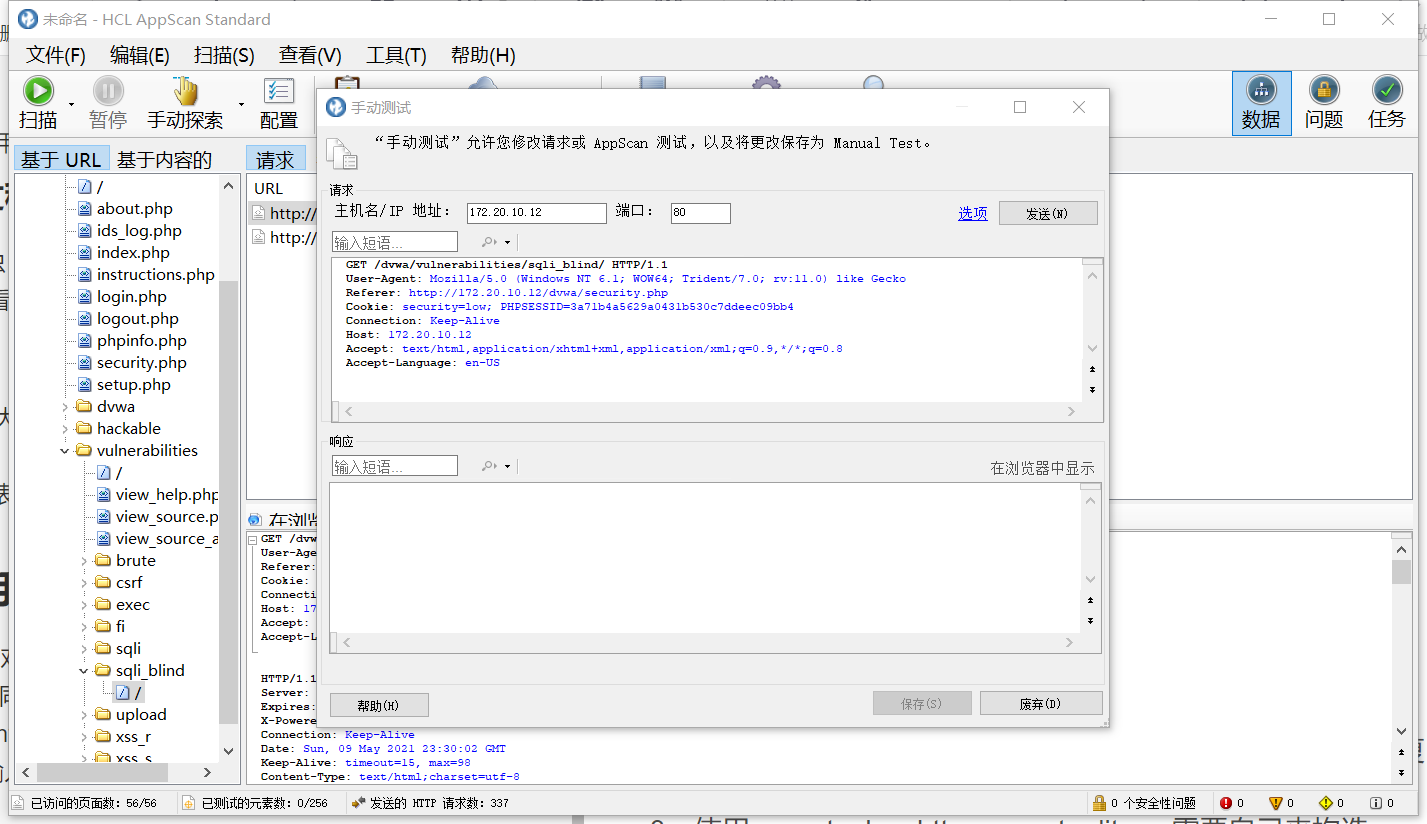Click the manual test document icon
This screenshot has width=1427, height=824.
point(342,152)
